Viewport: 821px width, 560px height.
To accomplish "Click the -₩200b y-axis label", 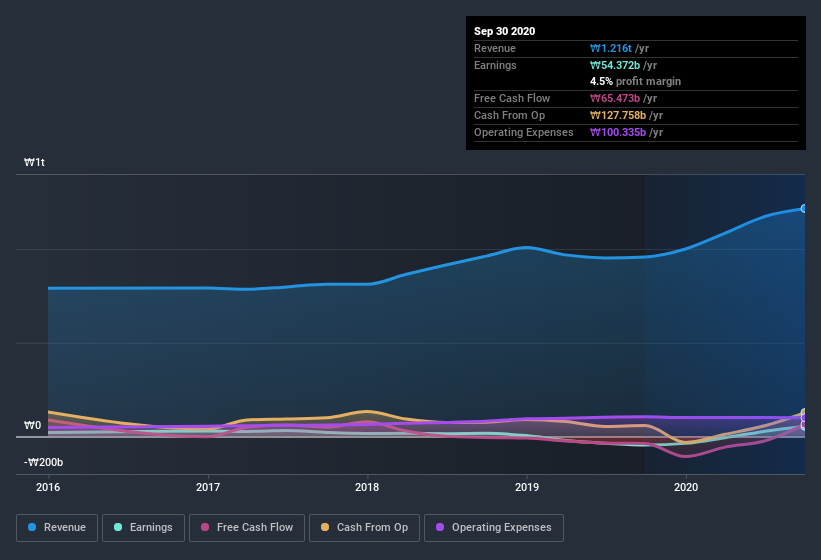I will coord(43,462).
